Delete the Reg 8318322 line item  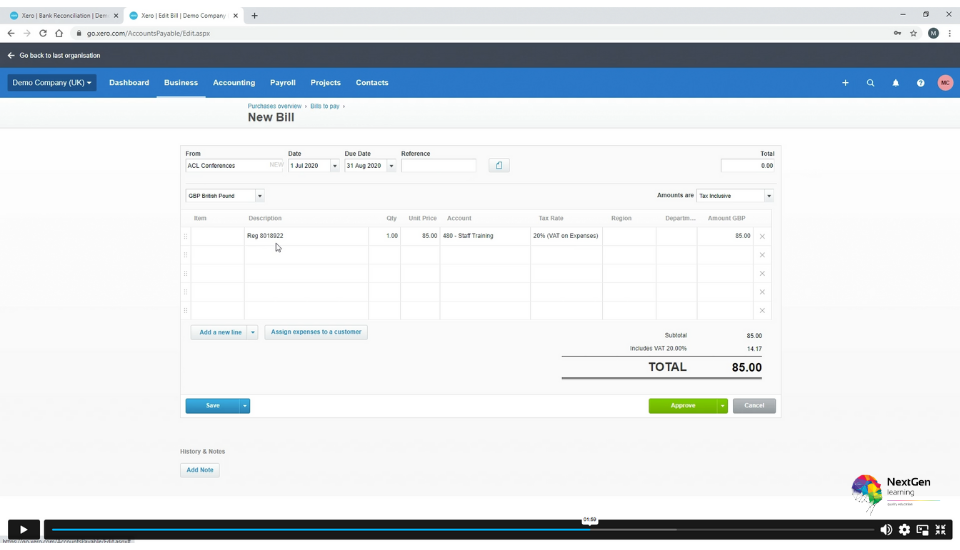click(x=762, y=236)
